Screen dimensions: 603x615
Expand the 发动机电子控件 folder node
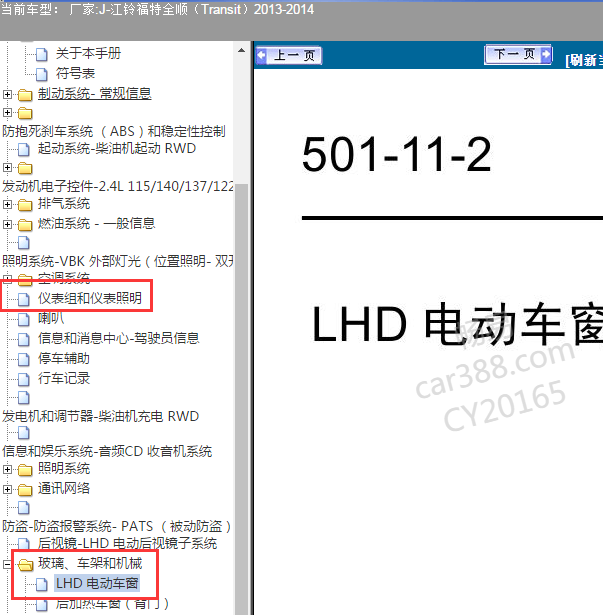click(x=7, y=167)
